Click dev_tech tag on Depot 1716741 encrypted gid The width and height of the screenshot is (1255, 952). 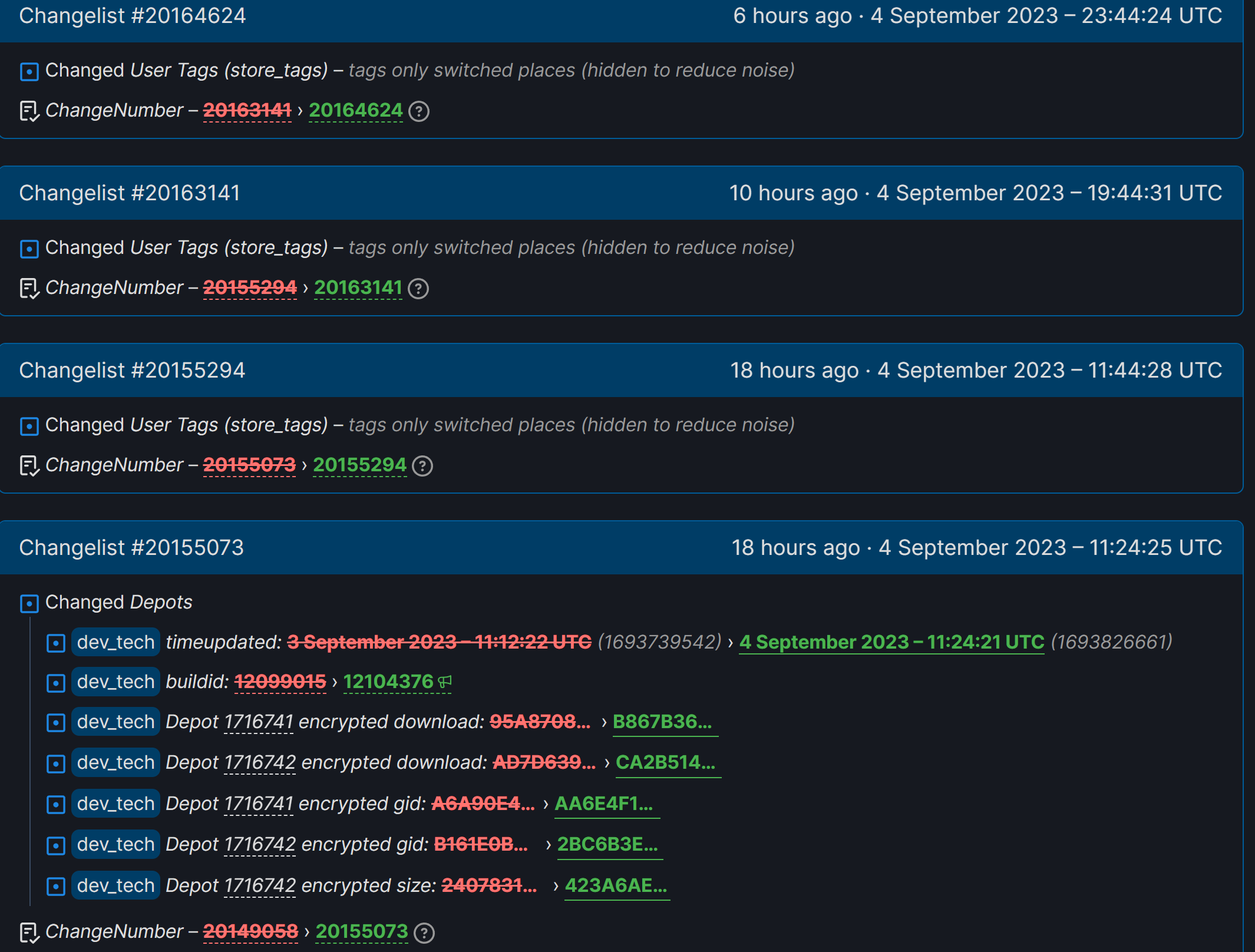(115, 804)
